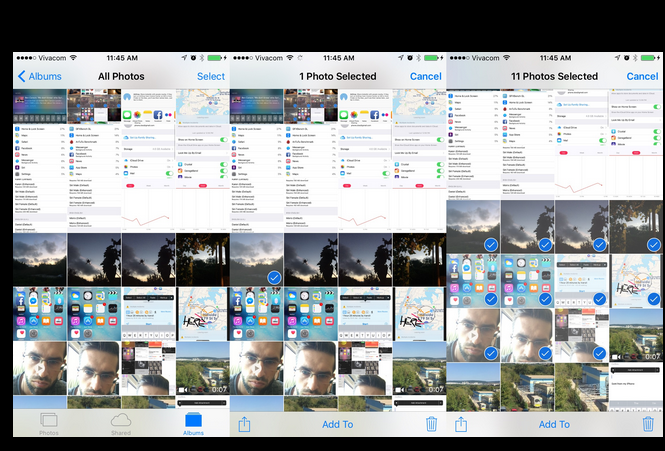Image resolution: width=665 pixels, height=451 pixels.
Task: Select the 0:07 aerial video on 1 Photo Selected screen
Action: tap(419, 368)
